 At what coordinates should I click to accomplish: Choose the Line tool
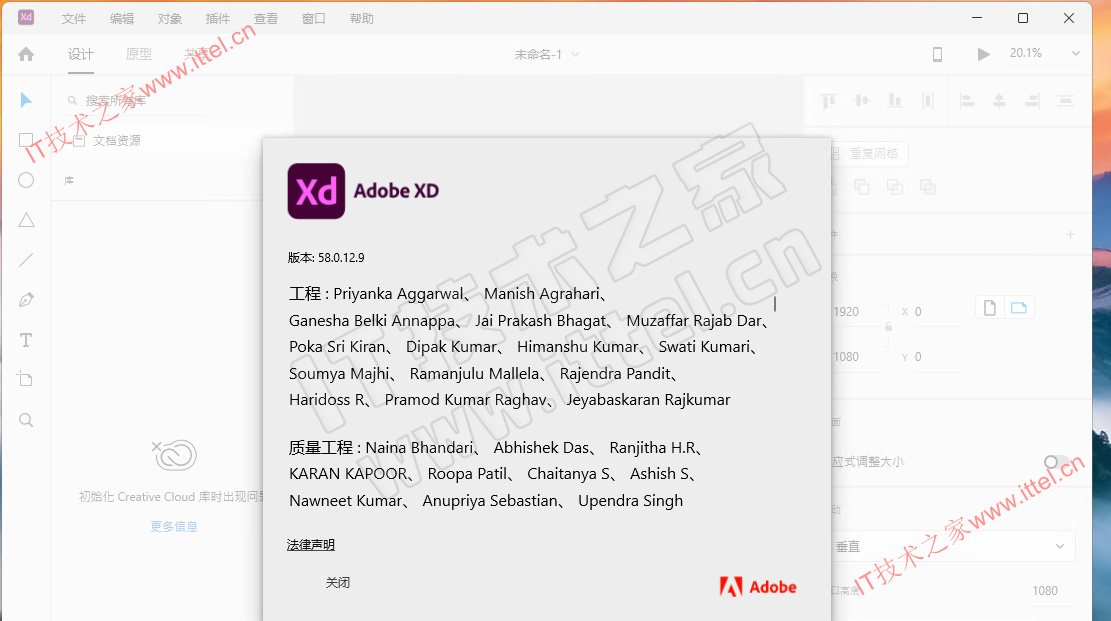tap(26, 260)
